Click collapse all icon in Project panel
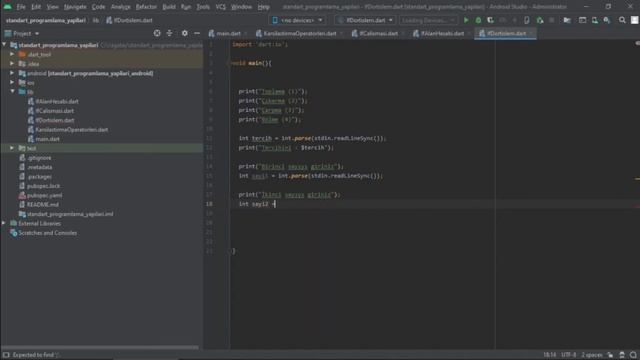This screenshot has width=640, height=360. coord(169,33)
